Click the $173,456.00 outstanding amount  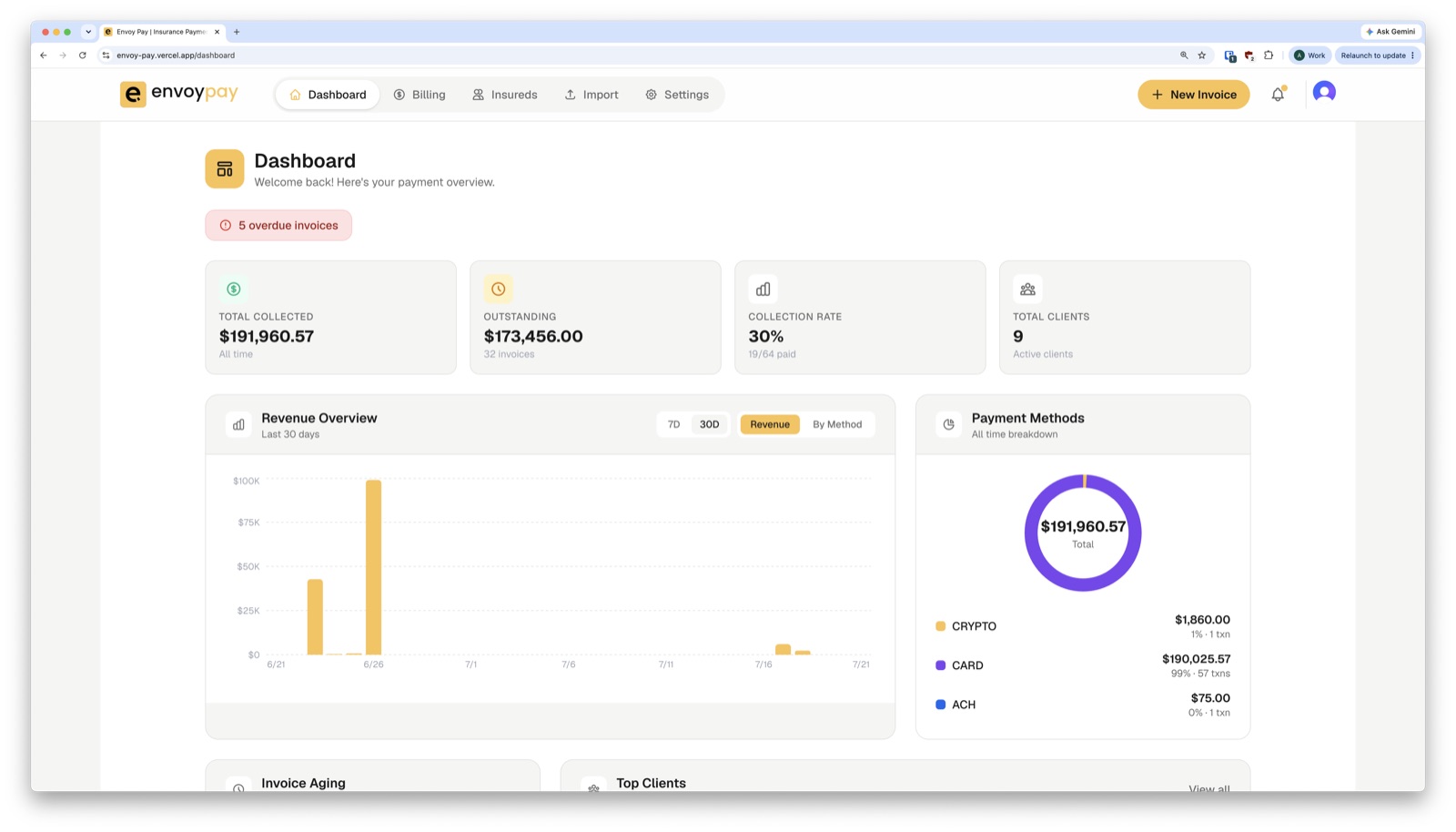click(533, 336)
